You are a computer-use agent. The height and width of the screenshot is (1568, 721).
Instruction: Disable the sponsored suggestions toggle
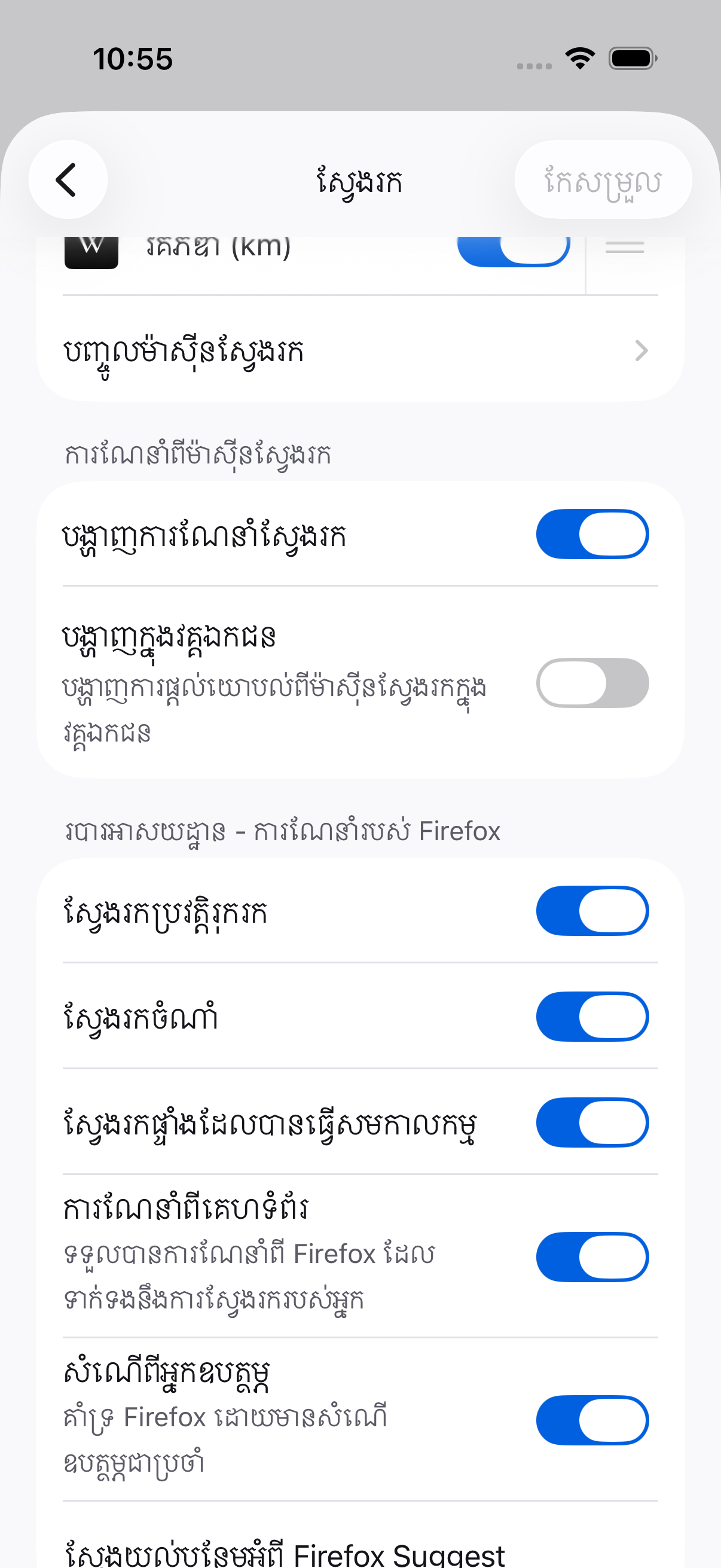coord(592,1420)
